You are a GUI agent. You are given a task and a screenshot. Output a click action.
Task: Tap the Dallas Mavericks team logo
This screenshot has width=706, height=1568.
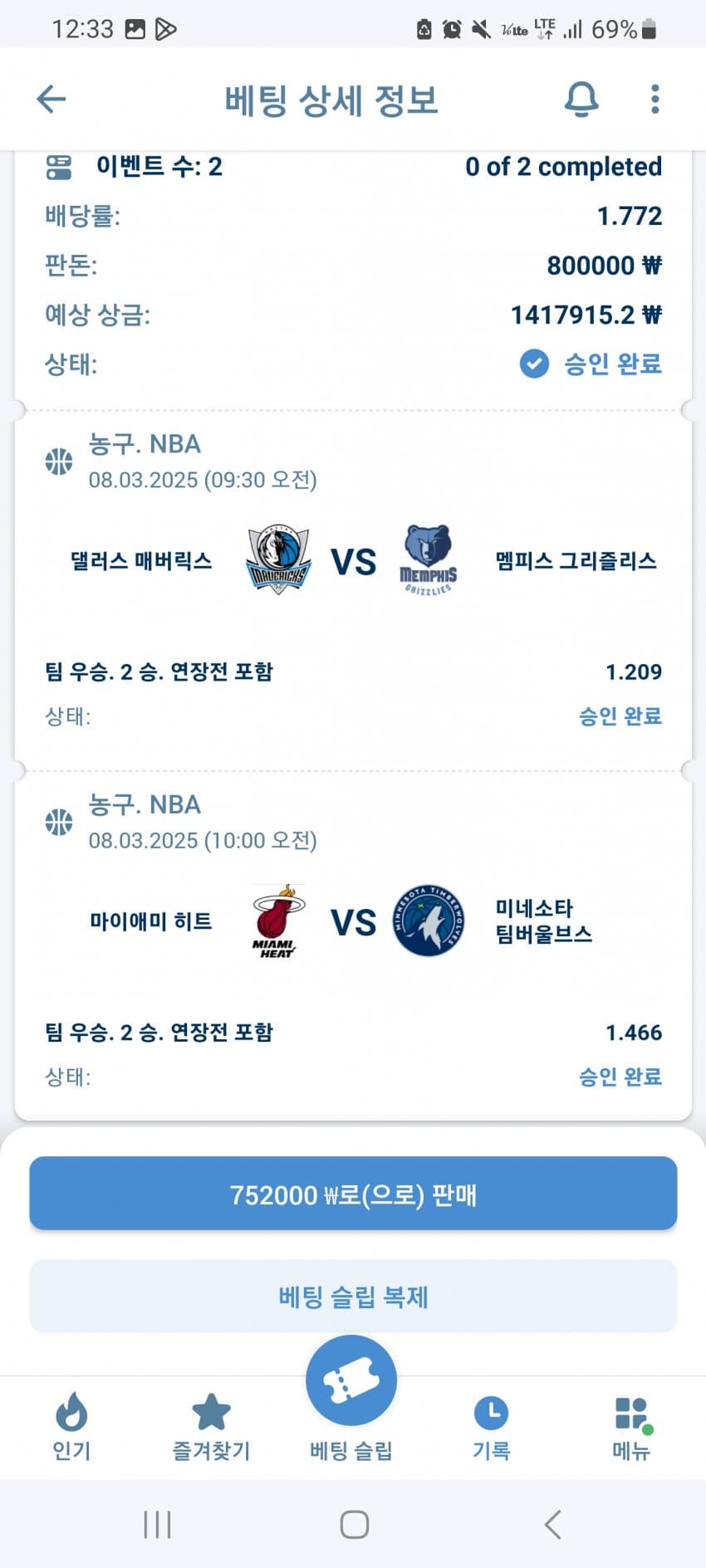tap(278, 559)
